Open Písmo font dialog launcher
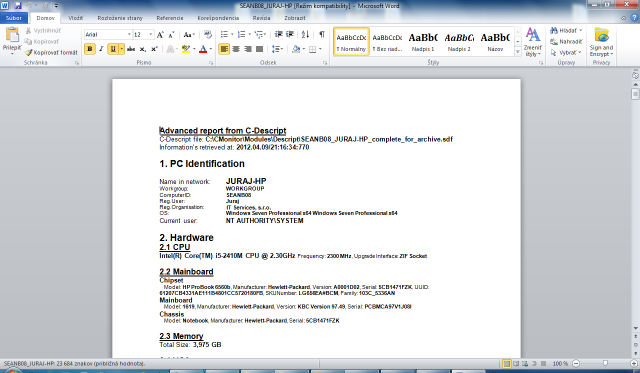Screen dimensions: 640x373 [211, 63]
